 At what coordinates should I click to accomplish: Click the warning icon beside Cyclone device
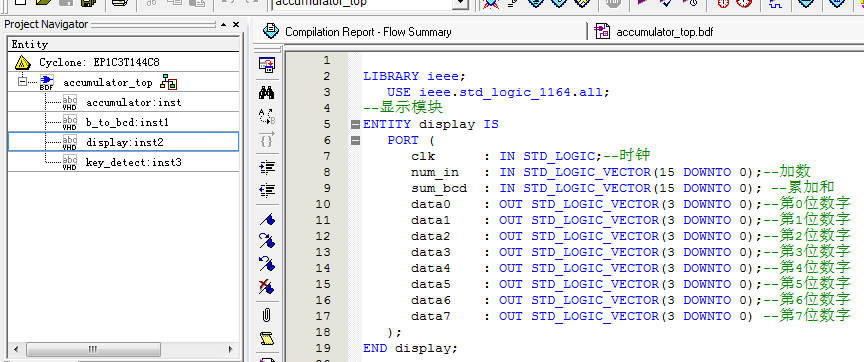pyautogui.click(x=23, y=62)
